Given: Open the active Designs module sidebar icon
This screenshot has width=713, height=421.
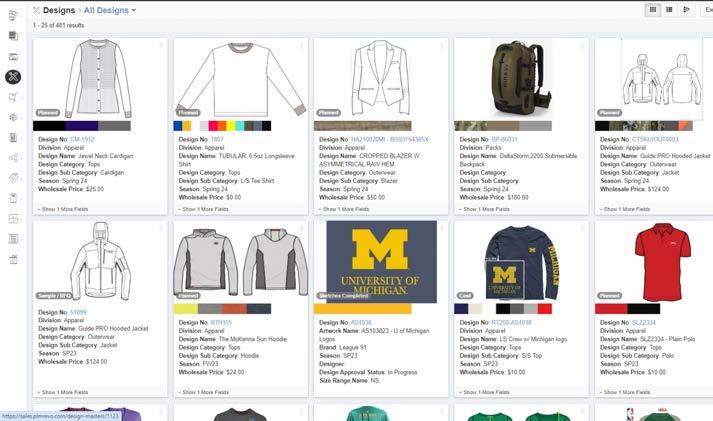Looking at the screenshot, I should coord(13,77).
